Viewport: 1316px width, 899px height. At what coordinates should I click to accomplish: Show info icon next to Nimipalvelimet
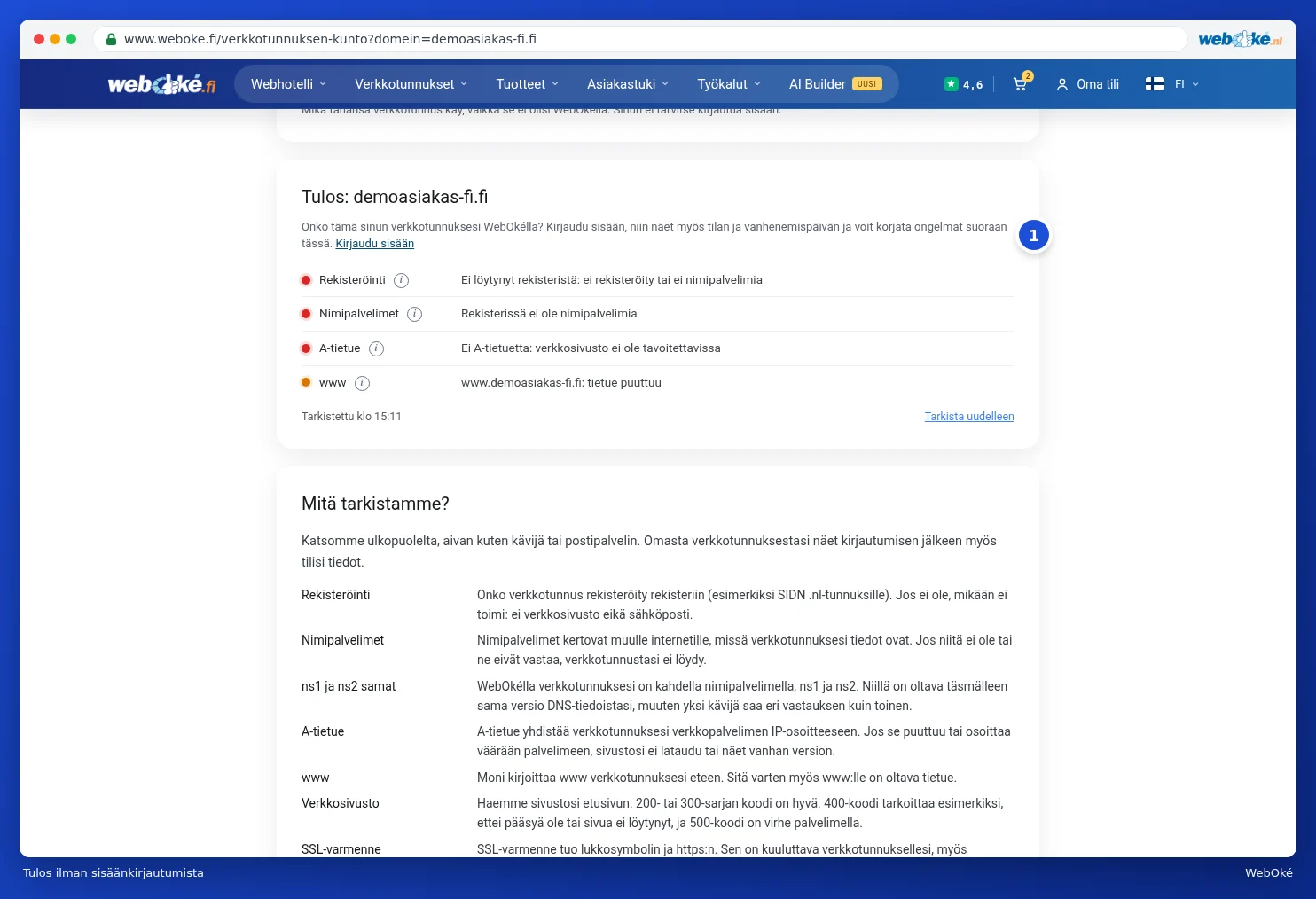414,314
